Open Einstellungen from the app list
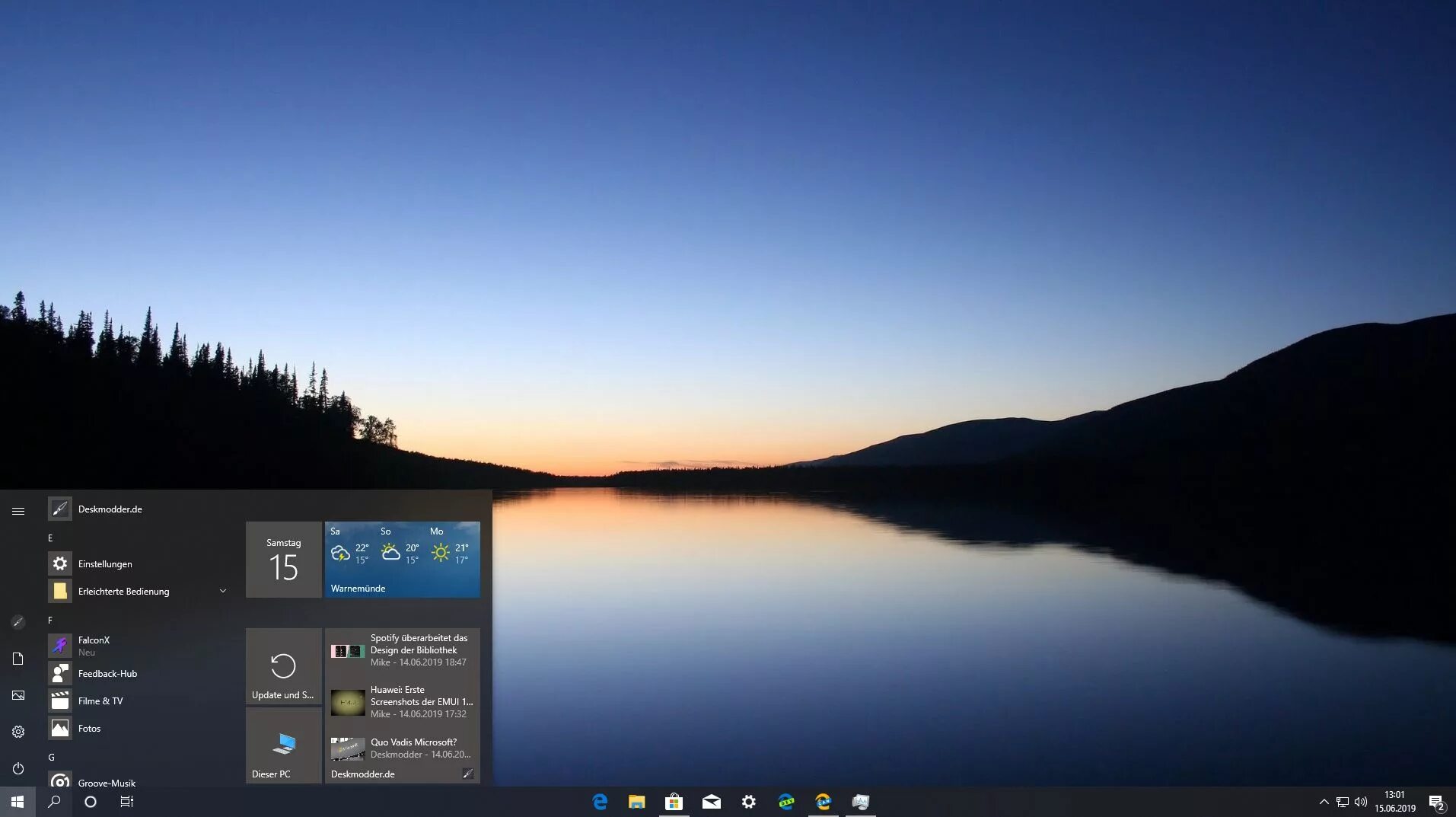Image resolution: width=1456 pixels, height=817 pixels. [x=139, y=564]
